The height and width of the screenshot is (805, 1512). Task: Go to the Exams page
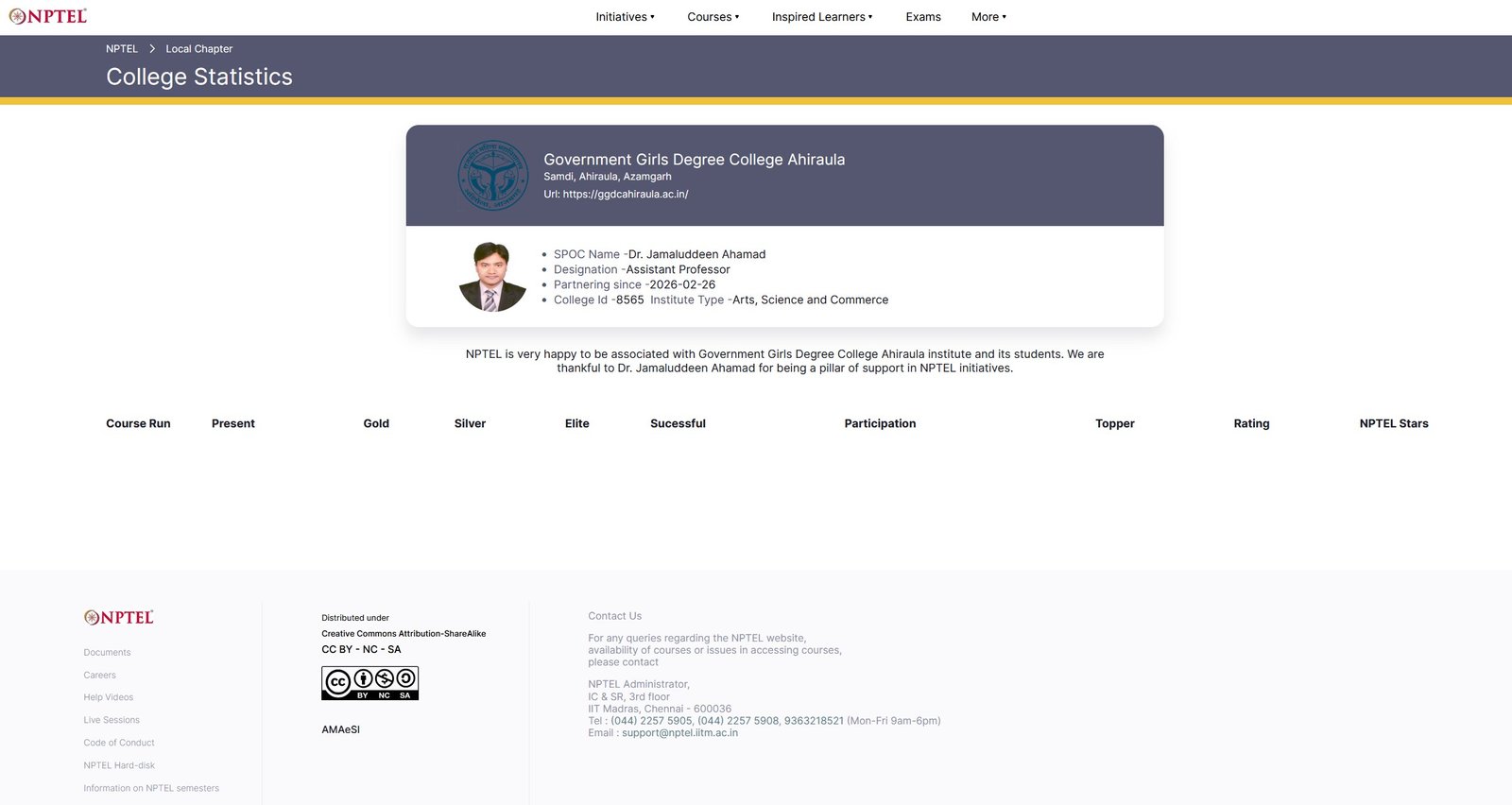point(922,17)
